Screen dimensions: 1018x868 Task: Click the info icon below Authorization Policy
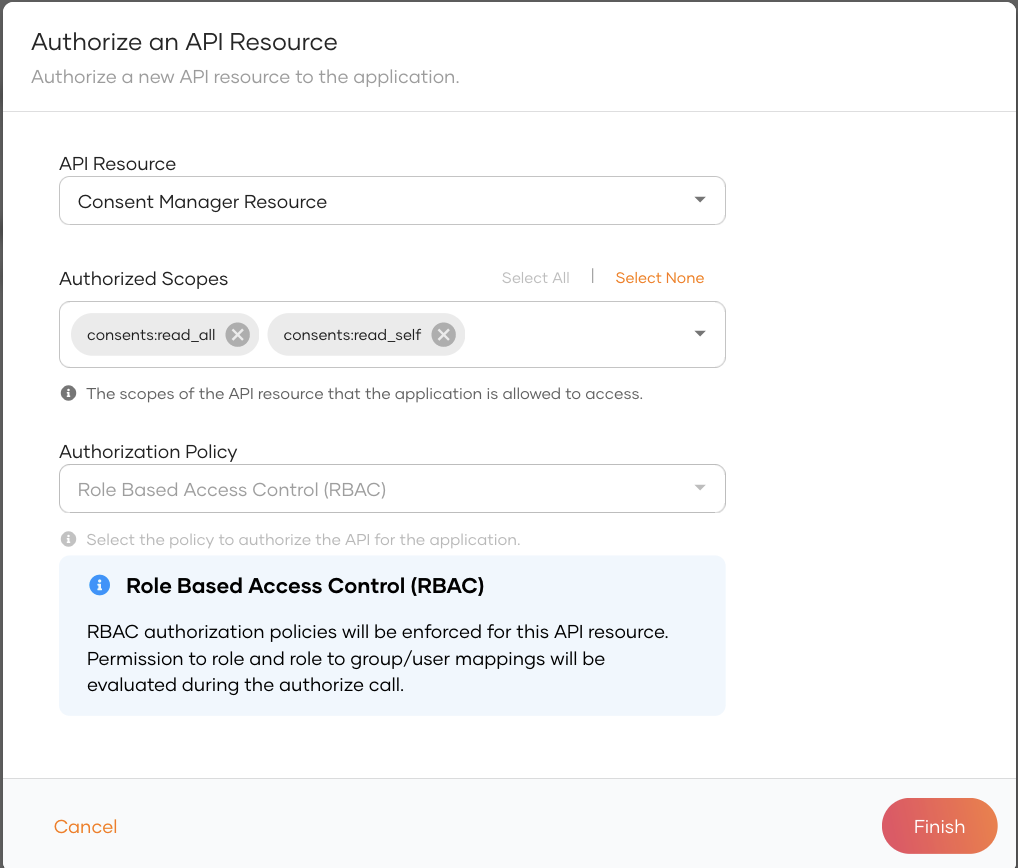(68, 539)
